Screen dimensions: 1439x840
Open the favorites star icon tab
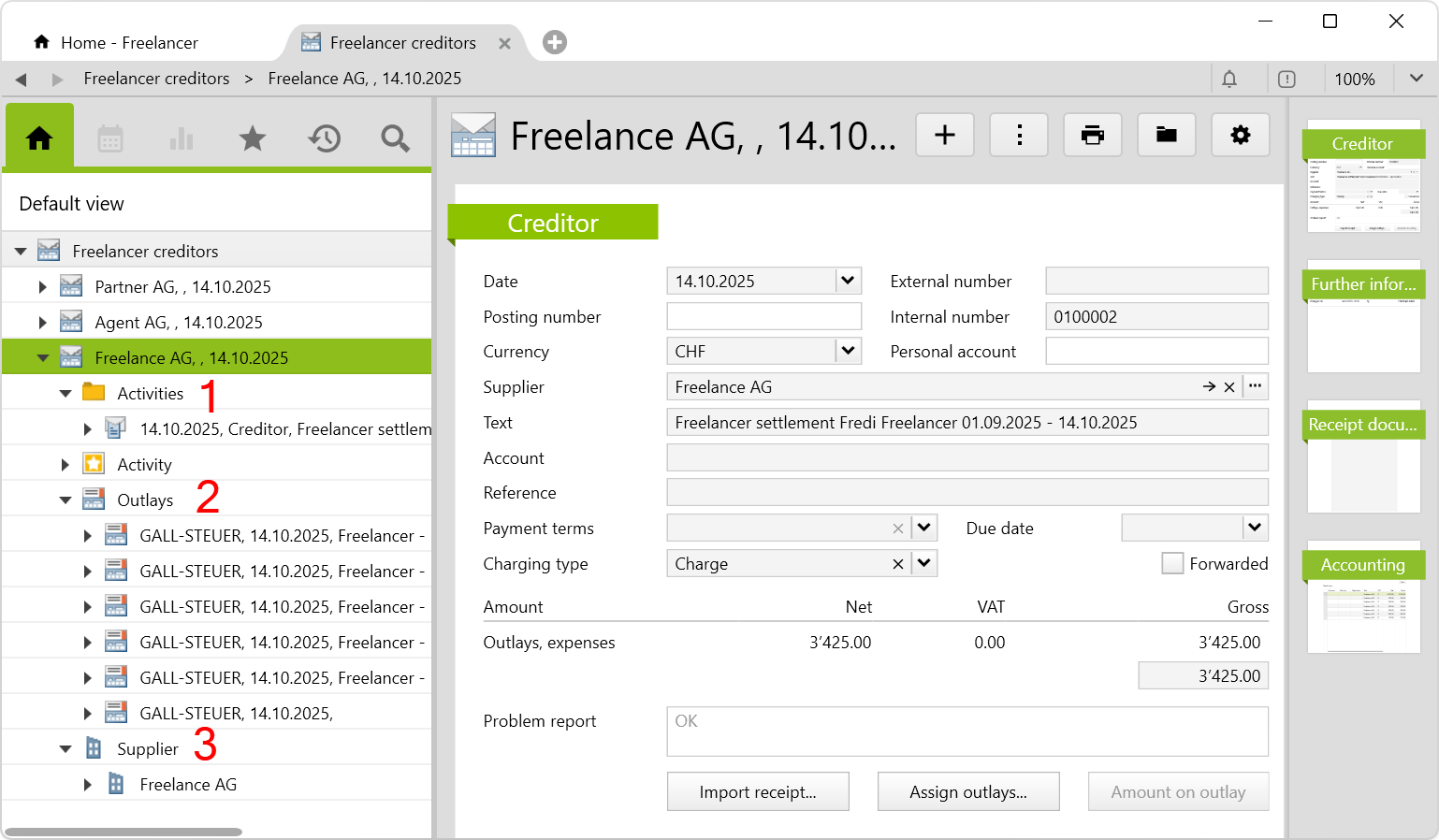(x=253, y=138)
